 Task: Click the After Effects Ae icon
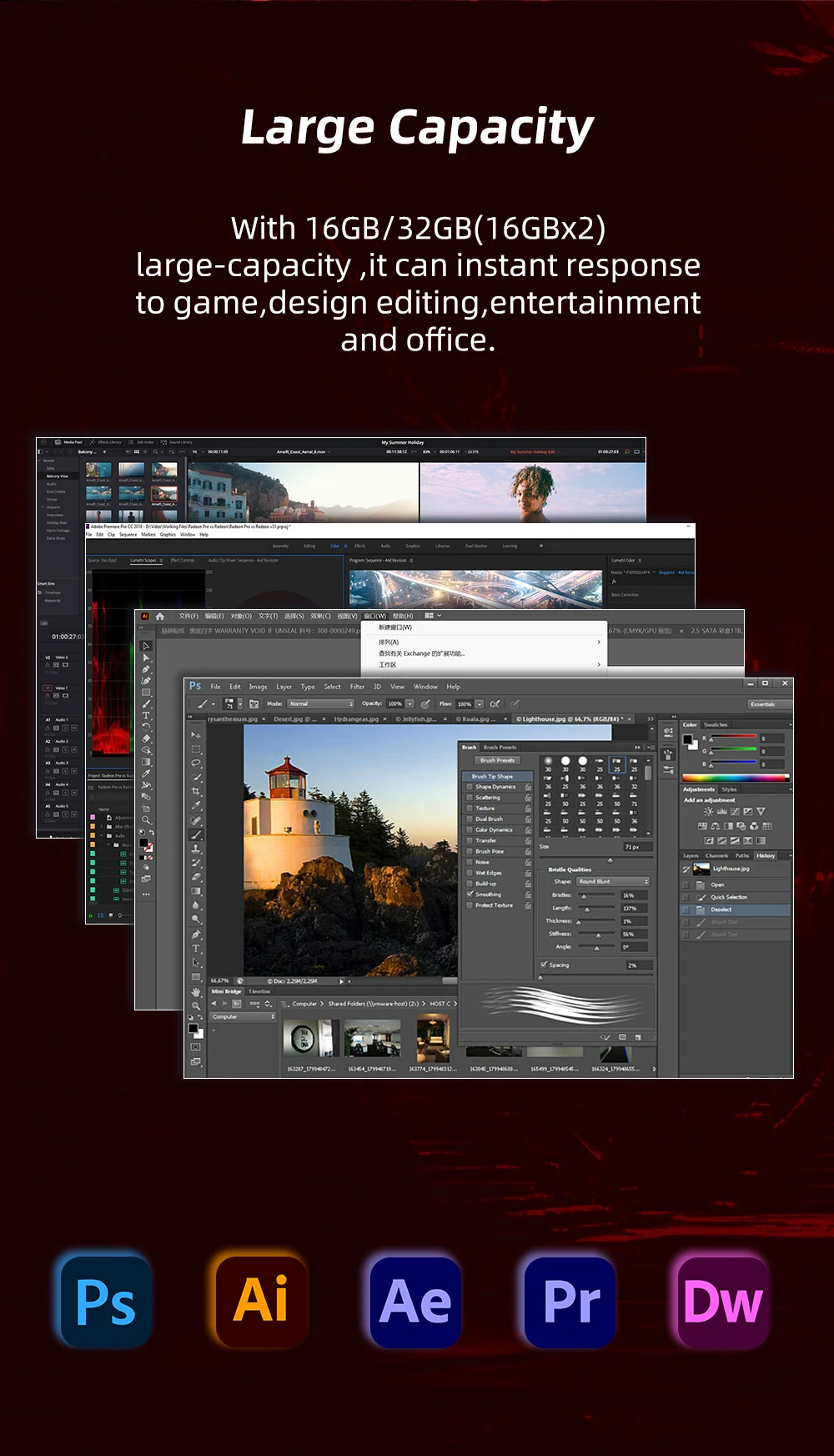click(x=415, y=1302)
